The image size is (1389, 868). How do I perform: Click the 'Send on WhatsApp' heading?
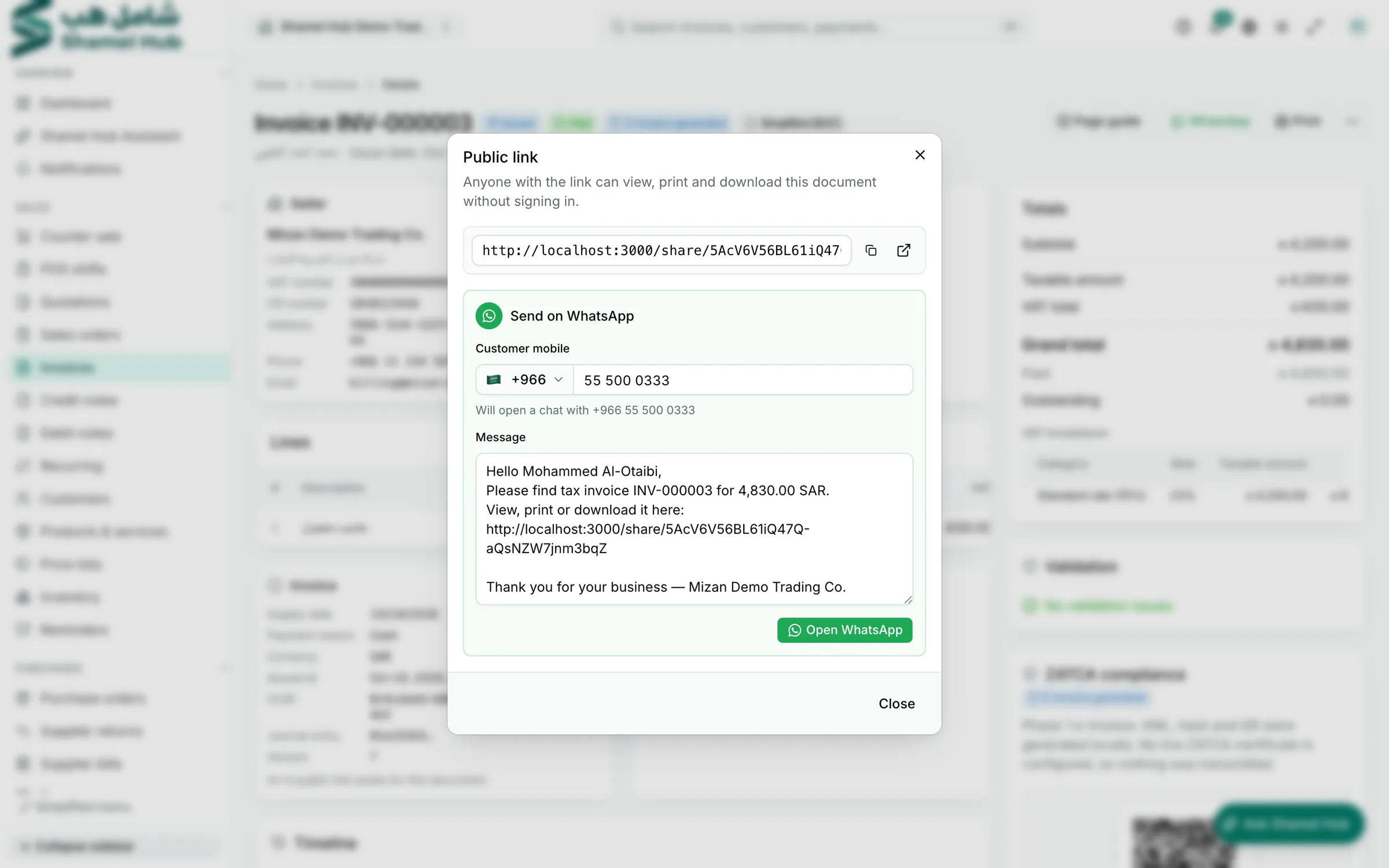point(572,316)
